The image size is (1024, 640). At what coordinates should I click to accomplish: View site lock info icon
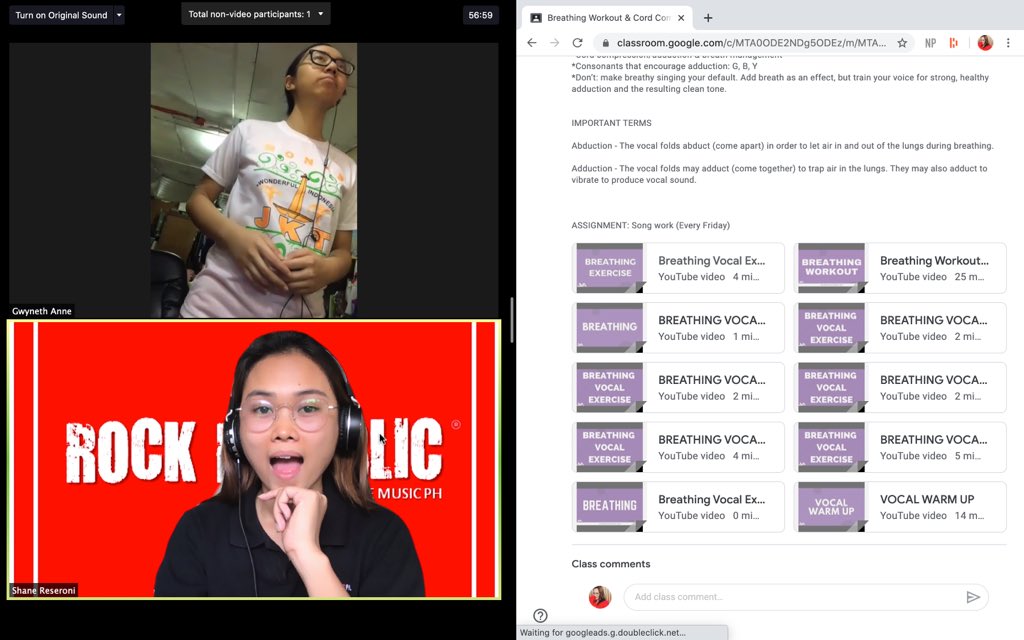[x=605, y=43]
